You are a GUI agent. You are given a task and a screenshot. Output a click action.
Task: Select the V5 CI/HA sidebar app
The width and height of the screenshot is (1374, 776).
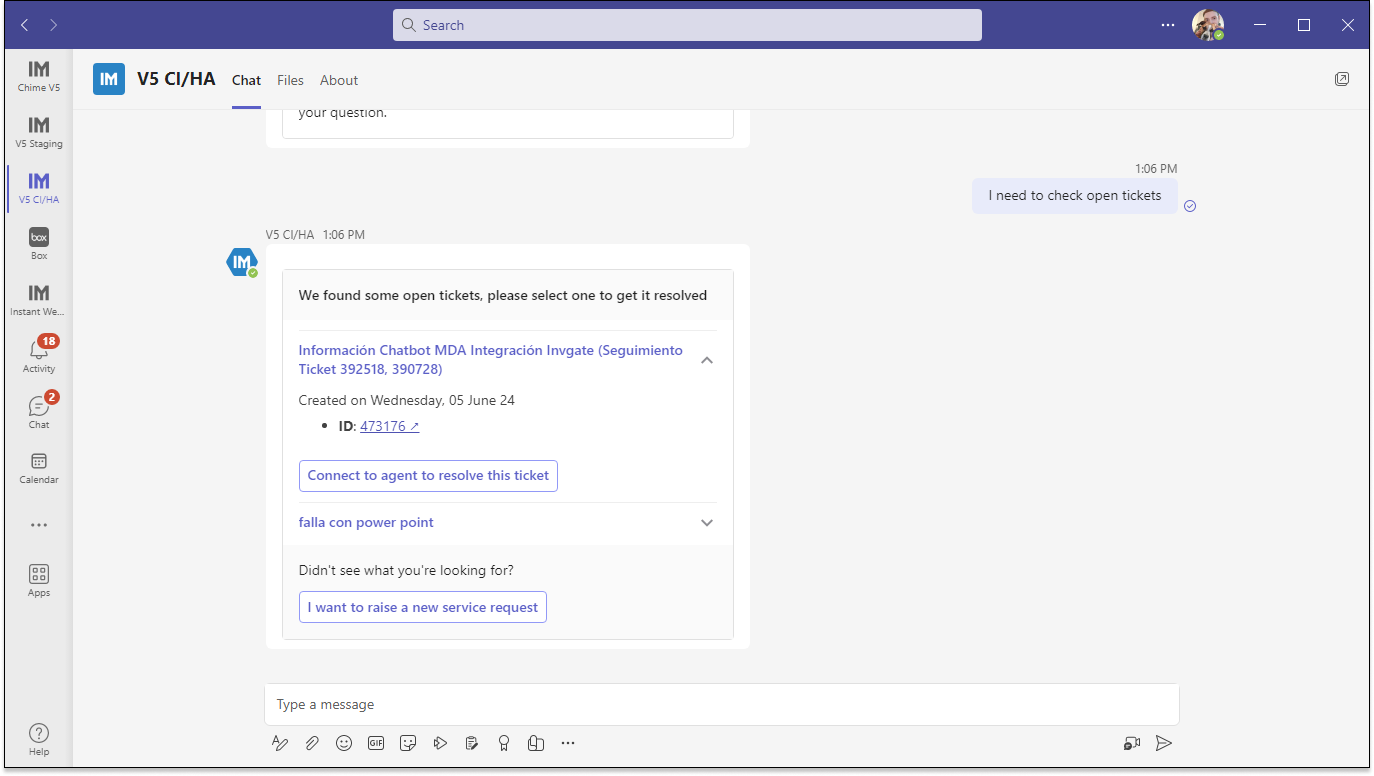(39, 188)
